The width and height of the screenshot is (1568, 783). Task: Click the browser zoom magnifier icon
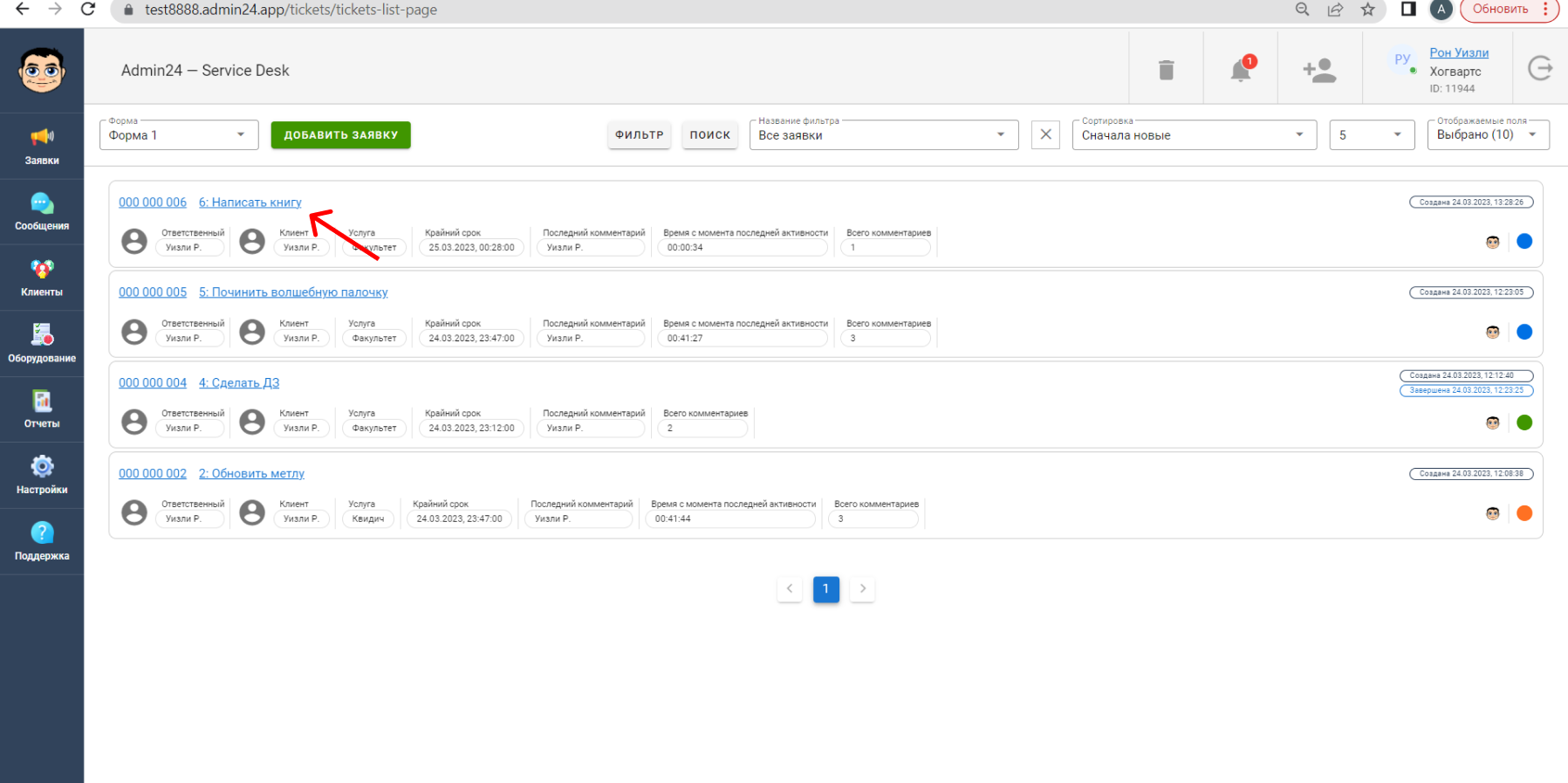pyautogui.click(x=1302, y=10)
